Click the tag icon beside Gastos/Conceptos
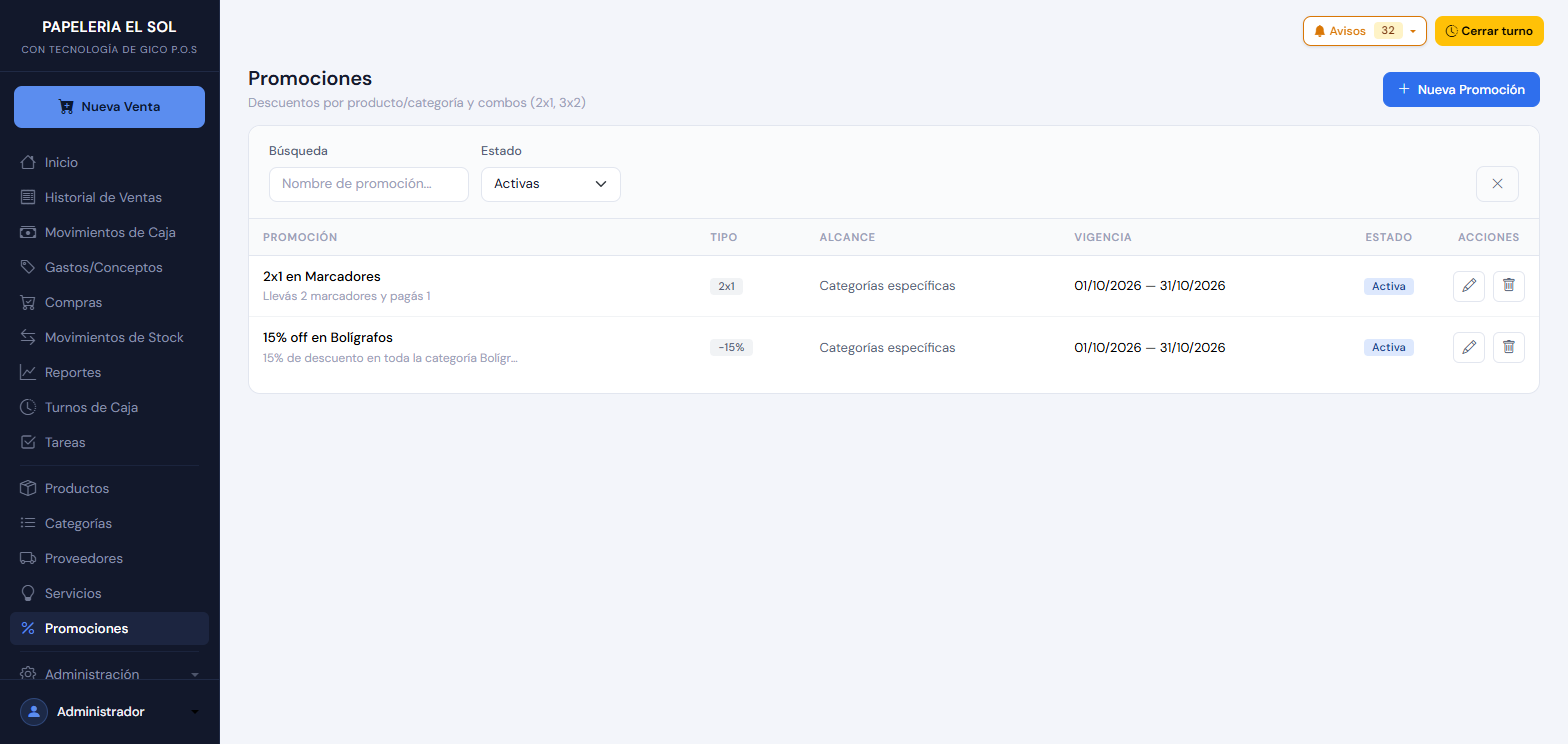Viewport: 1568px width, 744px height. [x=28, y=267]
